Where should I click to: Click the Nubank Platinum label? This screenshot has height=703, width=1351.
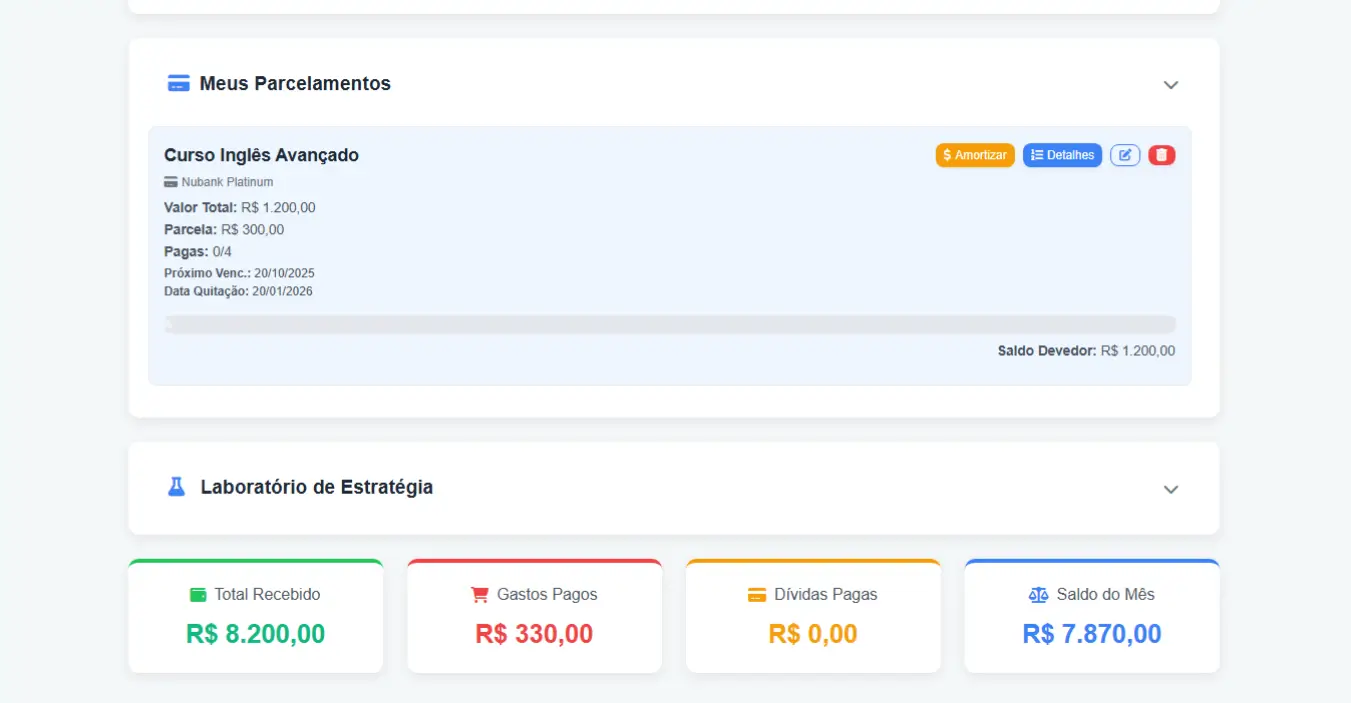[x=225, y=182]
